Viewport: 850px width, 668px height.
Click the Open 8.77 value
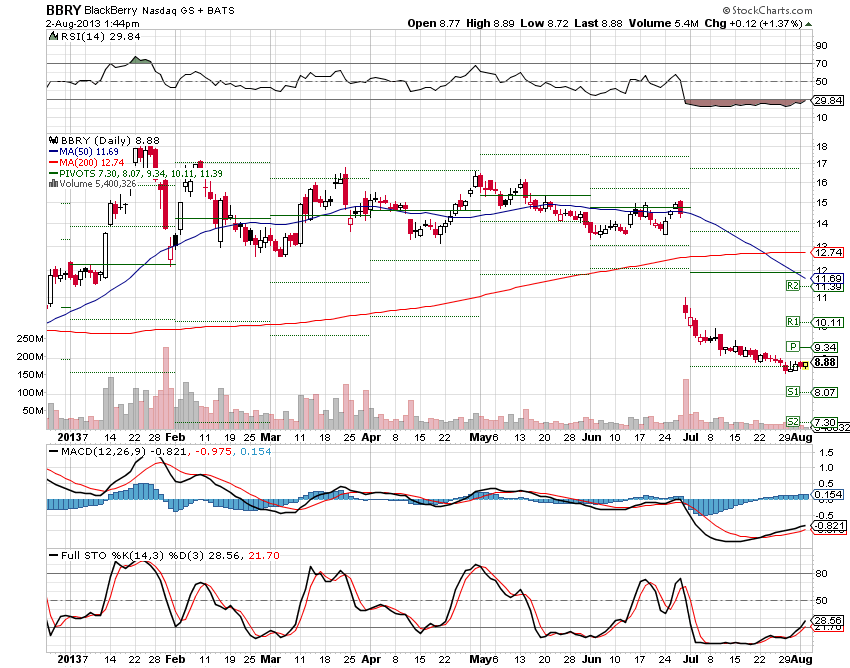point(434,23)
